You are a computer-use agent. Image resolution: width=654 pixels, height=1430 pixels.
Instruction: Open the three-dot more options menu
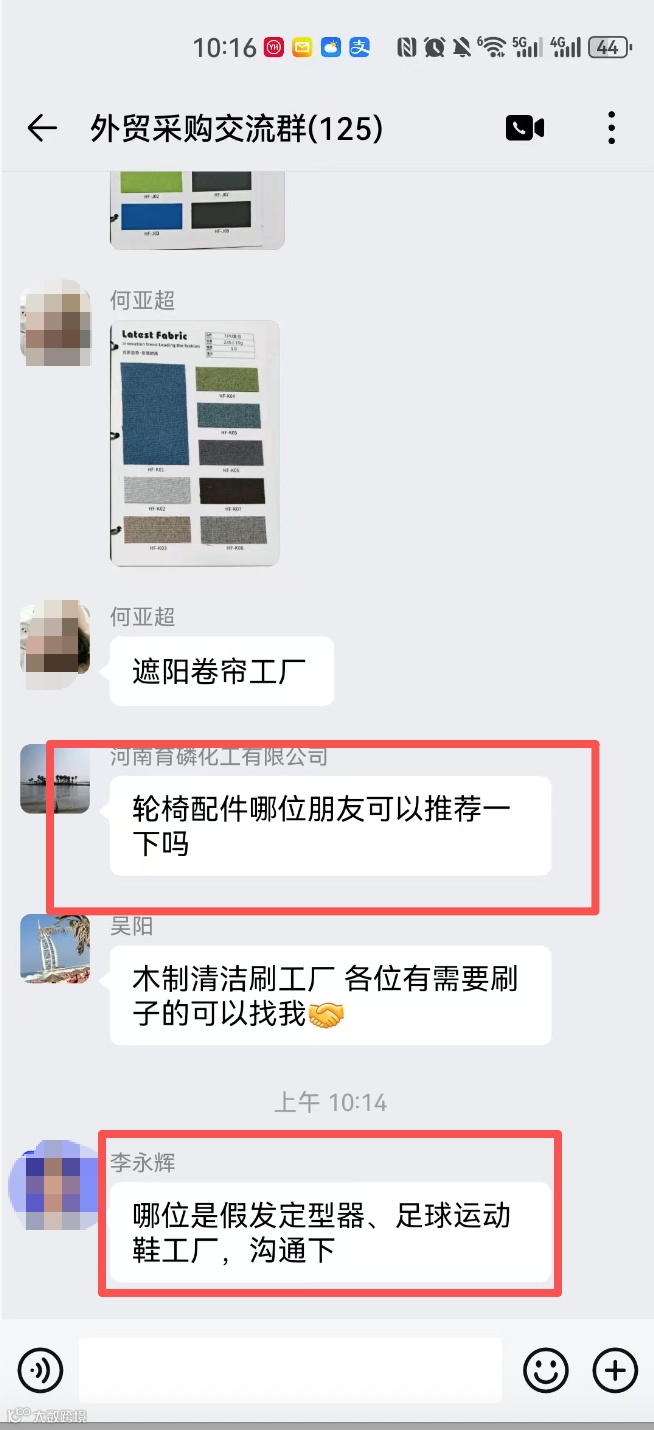[x=611, y=128]
